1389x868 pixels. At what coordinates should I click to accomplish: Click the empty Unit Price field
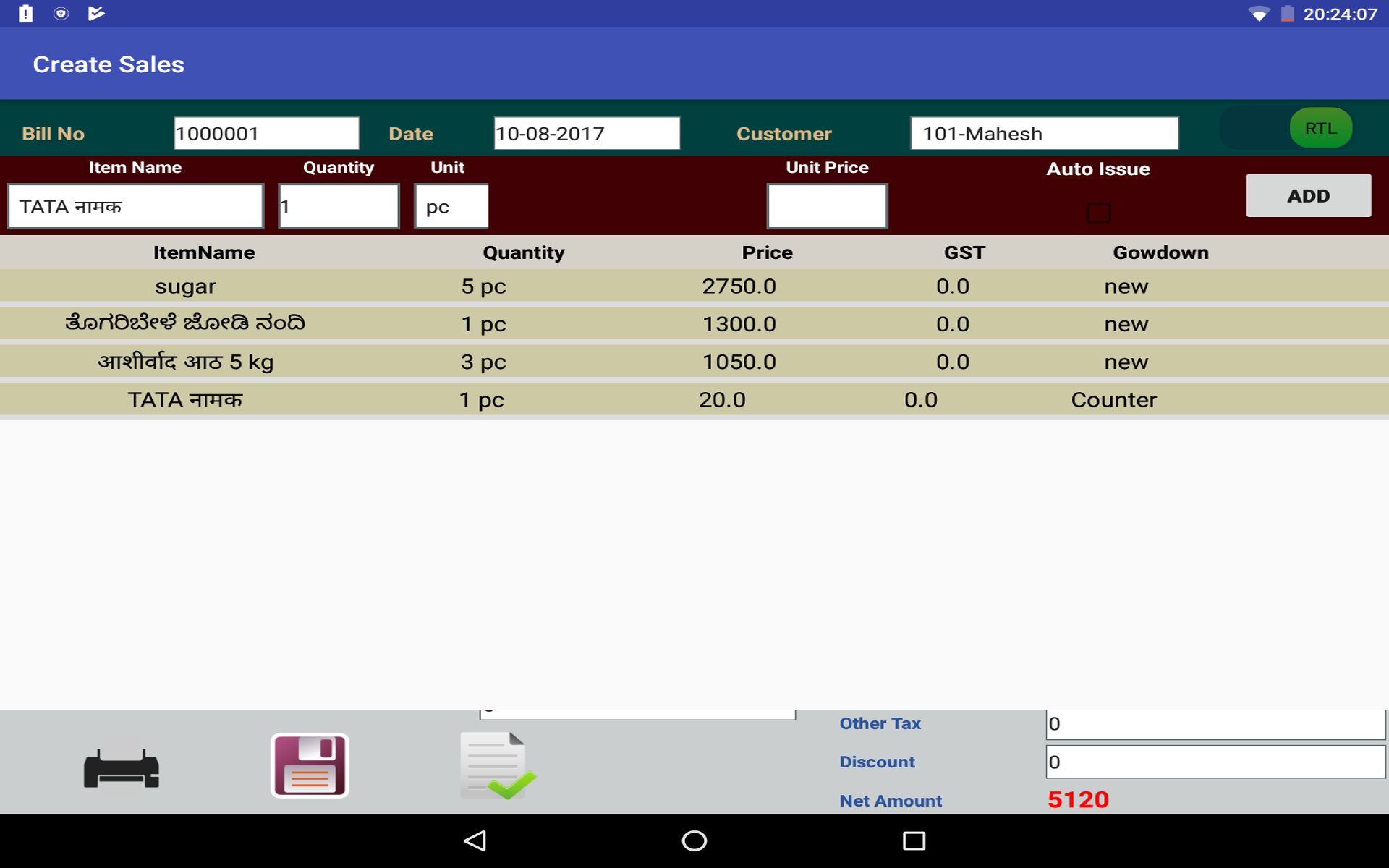[x=827, y=206]
